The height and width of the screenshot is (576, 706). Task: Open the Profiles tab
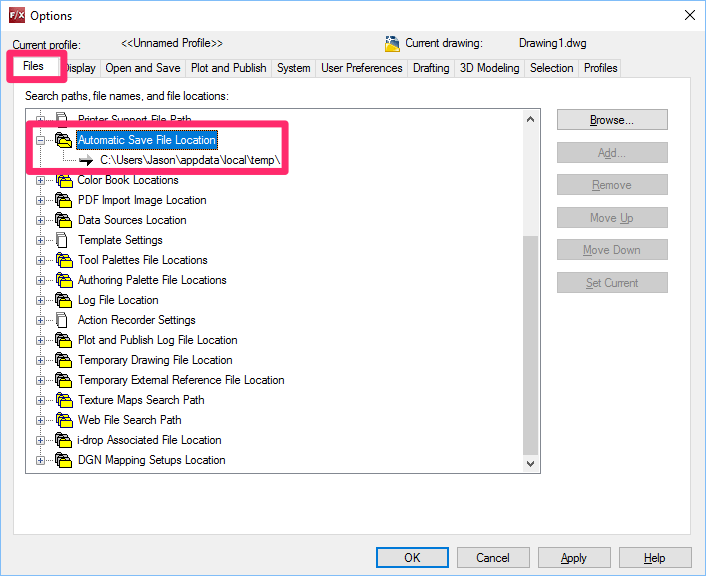tap(600, 68)
